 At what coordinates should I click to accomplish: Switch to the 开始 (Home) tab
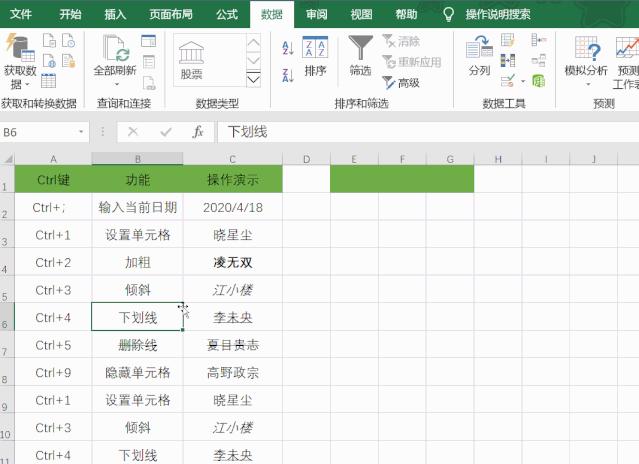[x=70, y=14]
